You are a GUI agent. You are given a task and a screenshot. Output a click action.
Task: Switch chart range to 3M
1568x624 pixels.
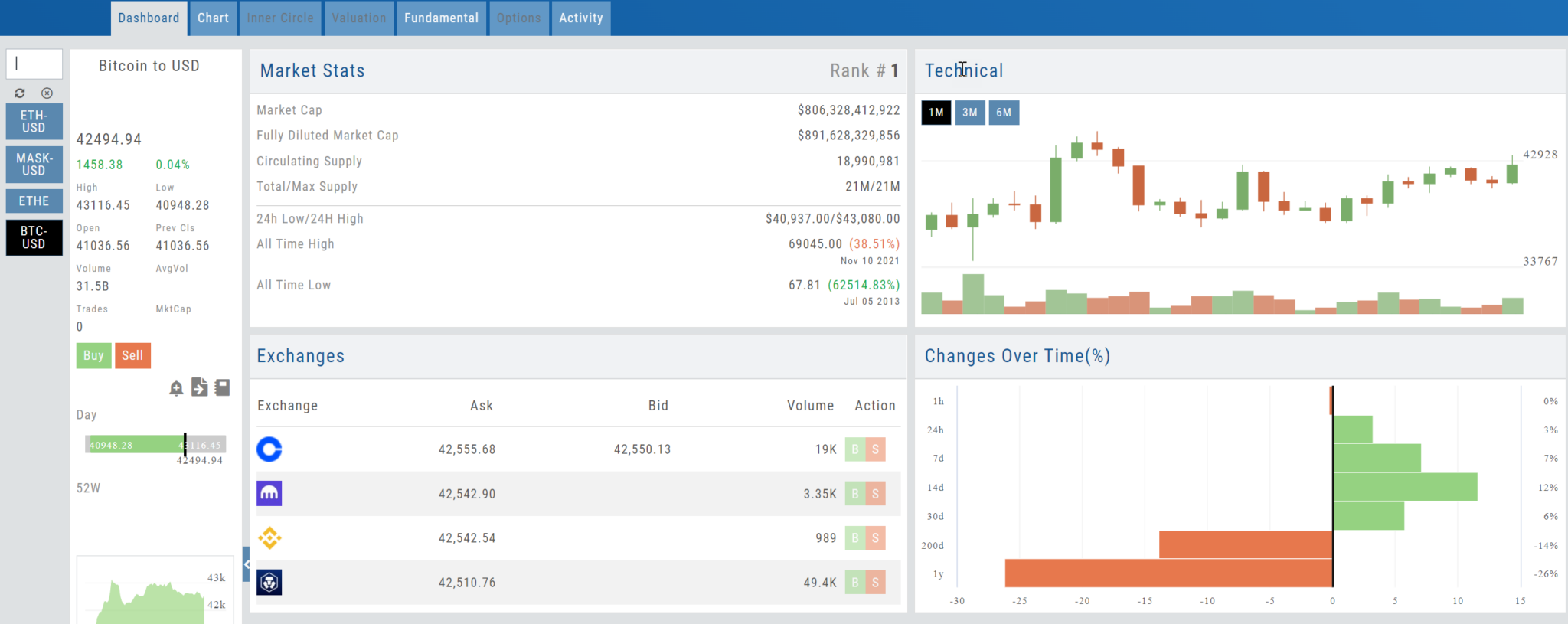click(x=970, y=113)
